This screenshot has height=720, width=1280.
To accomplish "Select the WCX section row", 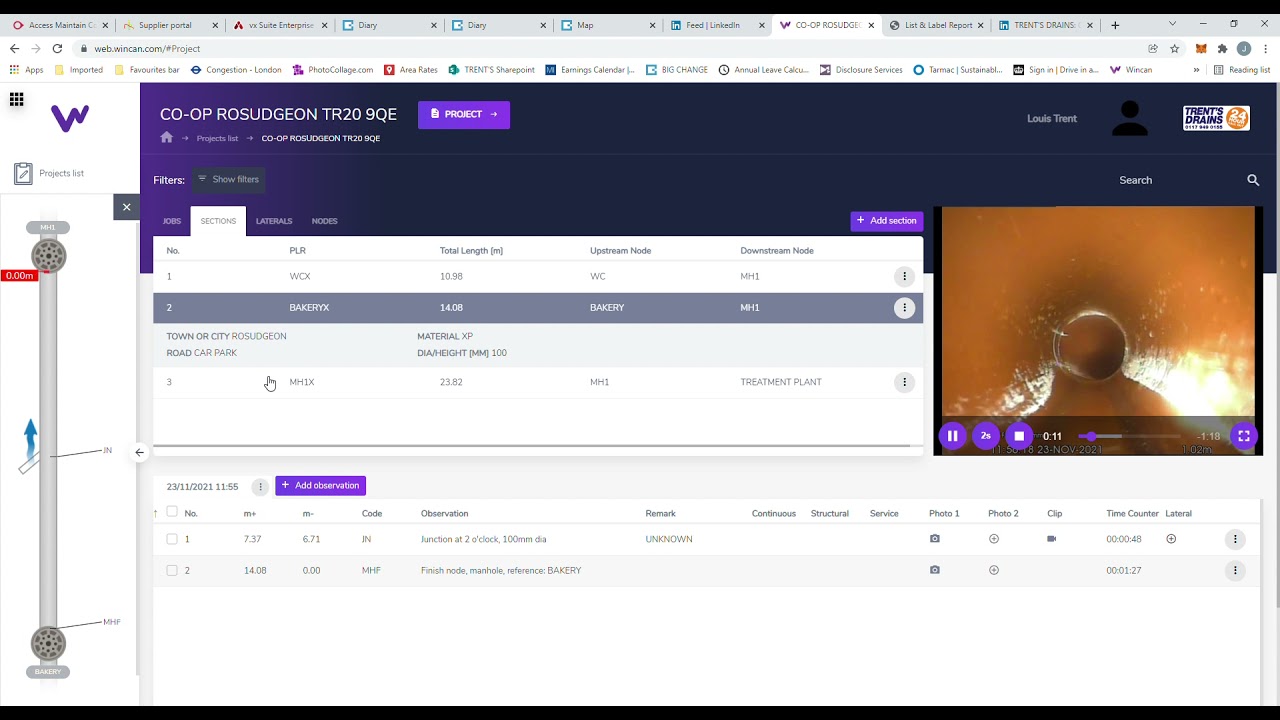I will (538, 276).
